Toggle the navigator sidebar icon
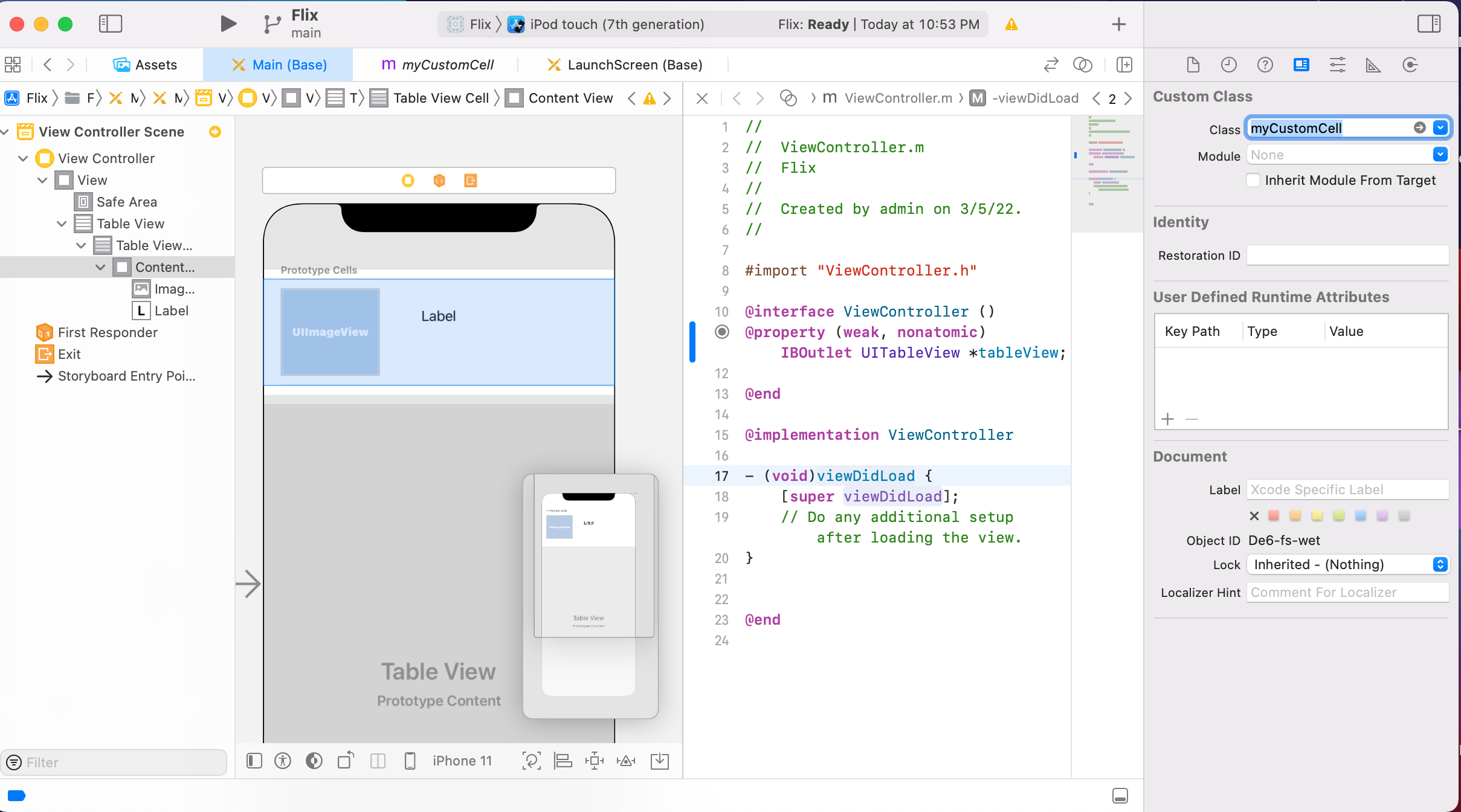This screenshot has width=1461, height=812. point(110,24)
